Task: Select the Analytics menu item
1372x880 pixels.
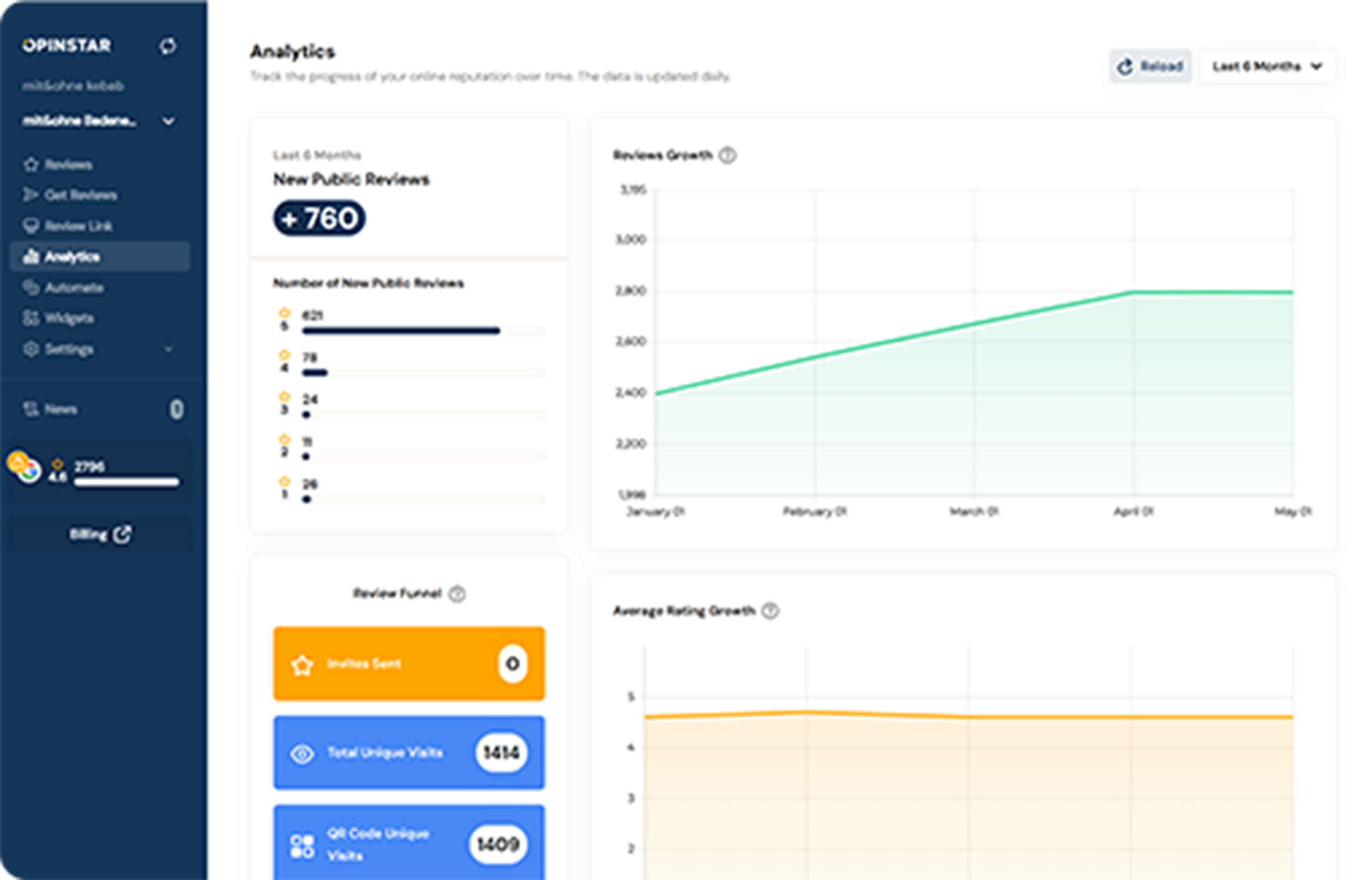Action: tap(100, 257)
